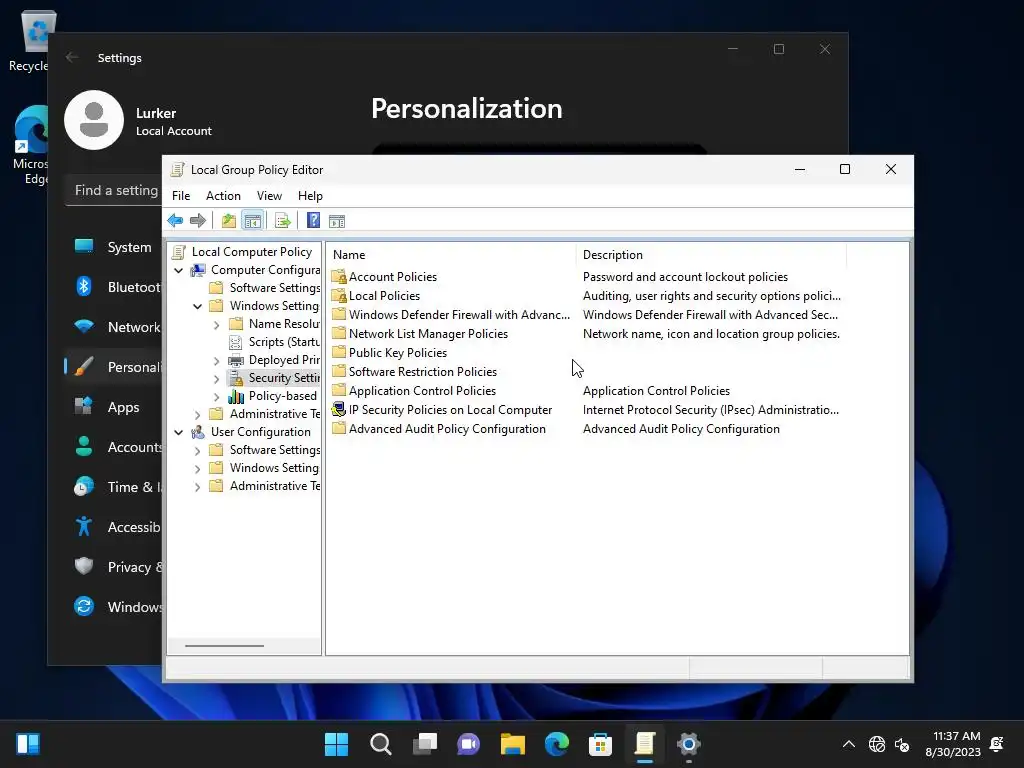Expand Software Settings under User Configuration
This screenshot has height=768, width=1024.
[x=197, y=450]
